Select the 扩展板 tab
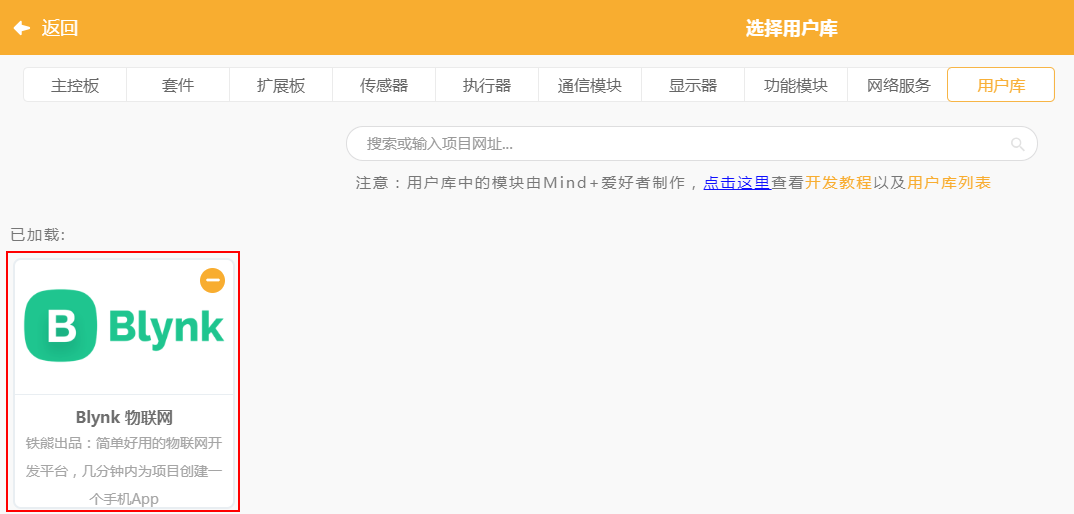Screen dimensions: 1074x514 pyautogui.click(x=281, y=86)
